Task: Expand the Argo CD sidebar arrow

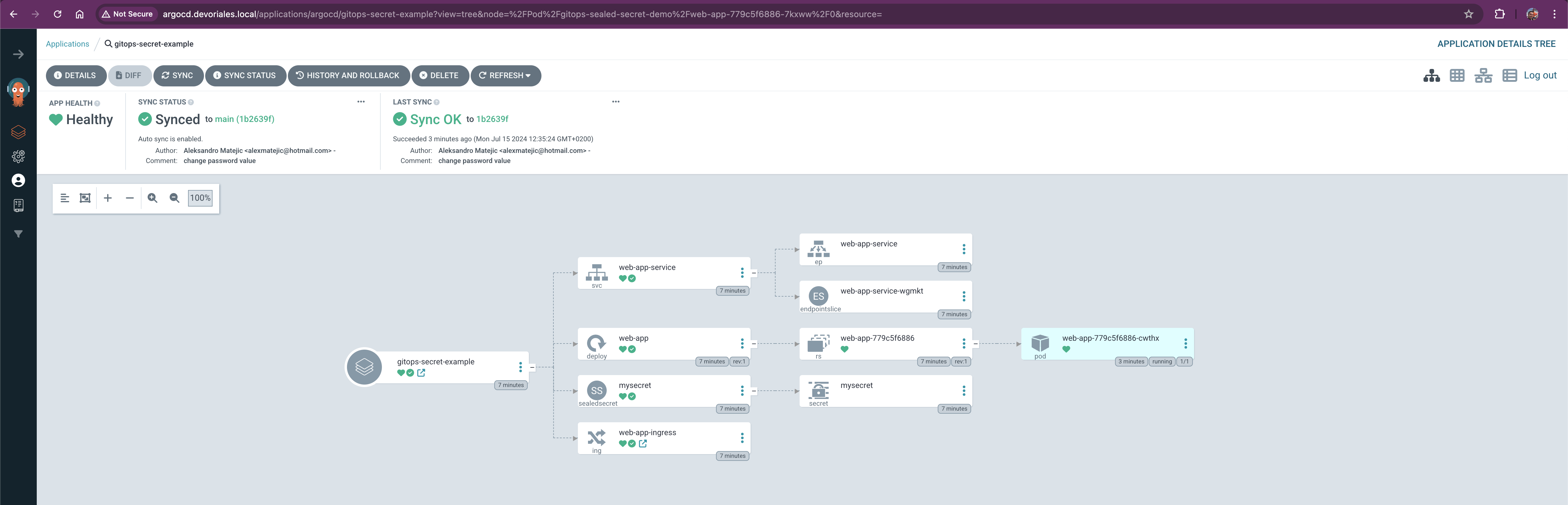Action: [x=18, y=54]
